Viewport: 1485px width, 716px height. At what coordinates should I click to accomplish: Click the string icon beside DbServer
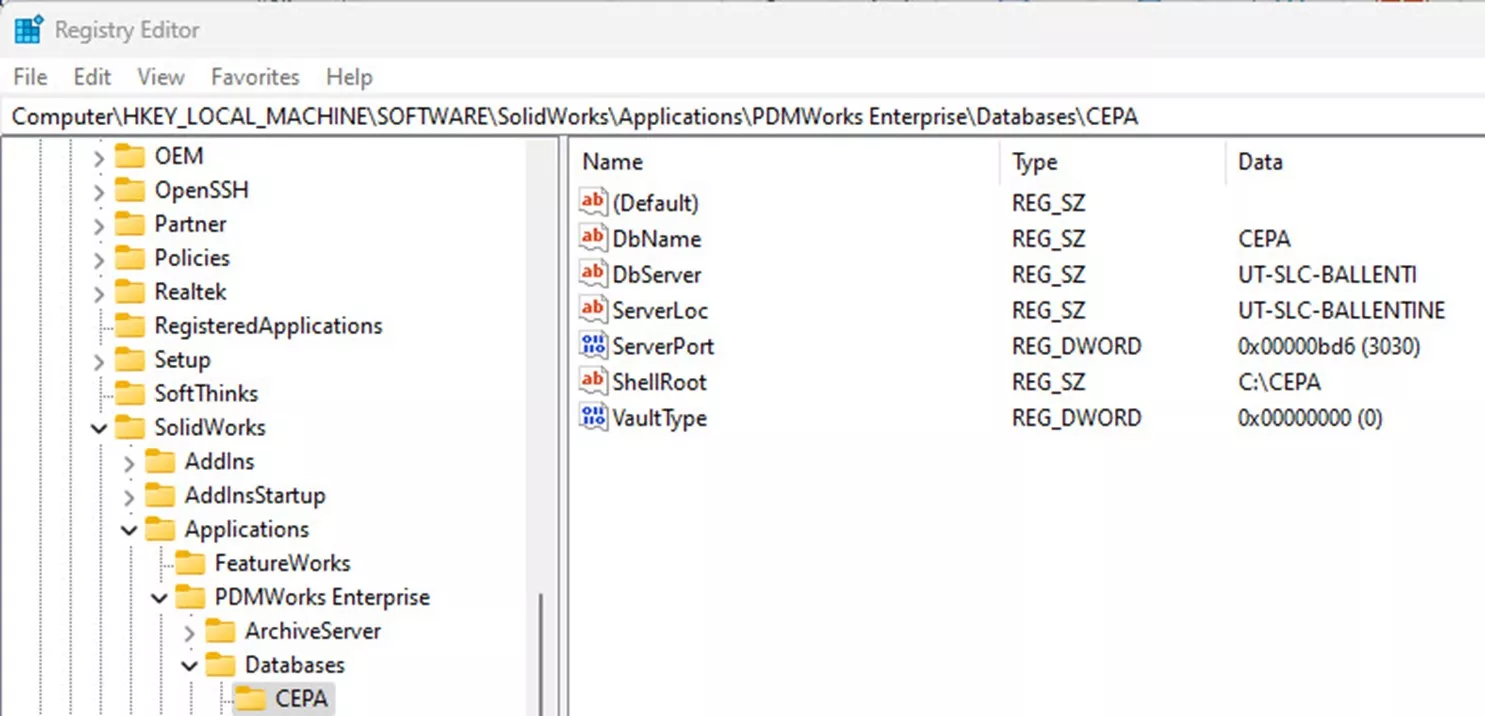coord(592,274)
